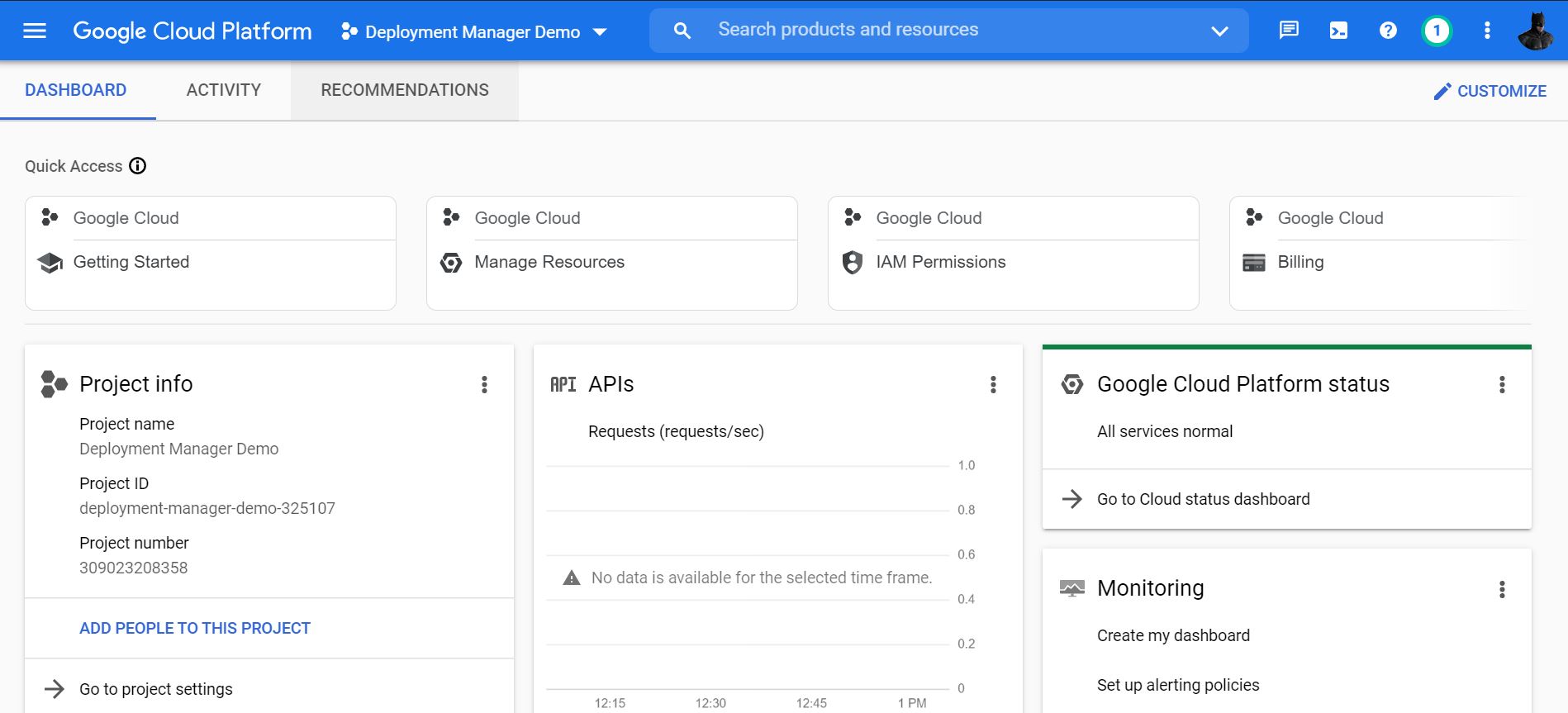Open Google Cloud Platform status card menu
The image size is (1568, 713).
click(1502, 384)
